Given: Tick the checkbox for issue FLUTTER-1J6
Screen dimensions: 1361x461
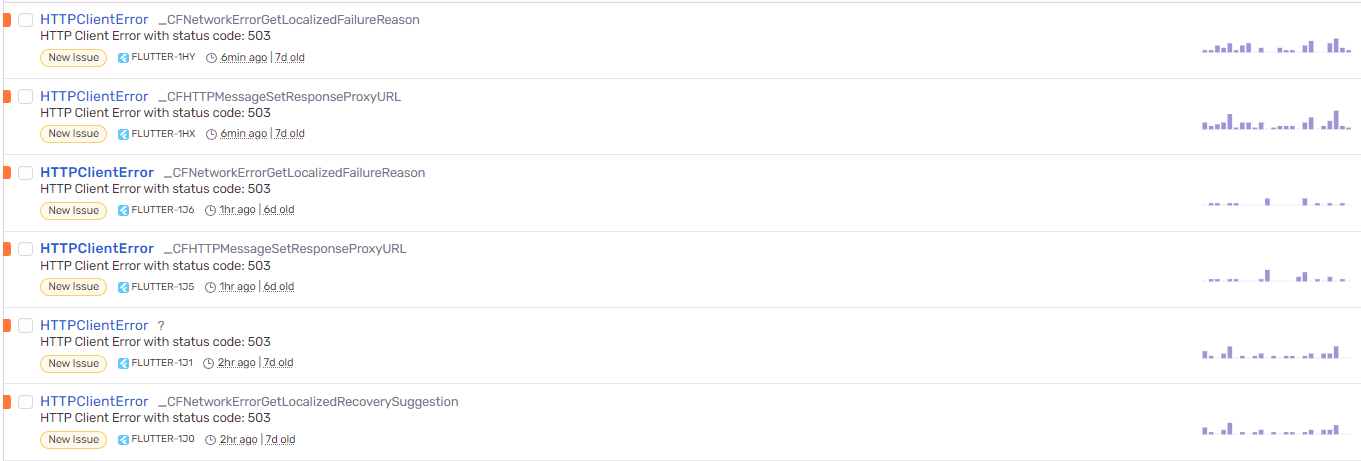Looking at the screenshot, I should (25, 173).
